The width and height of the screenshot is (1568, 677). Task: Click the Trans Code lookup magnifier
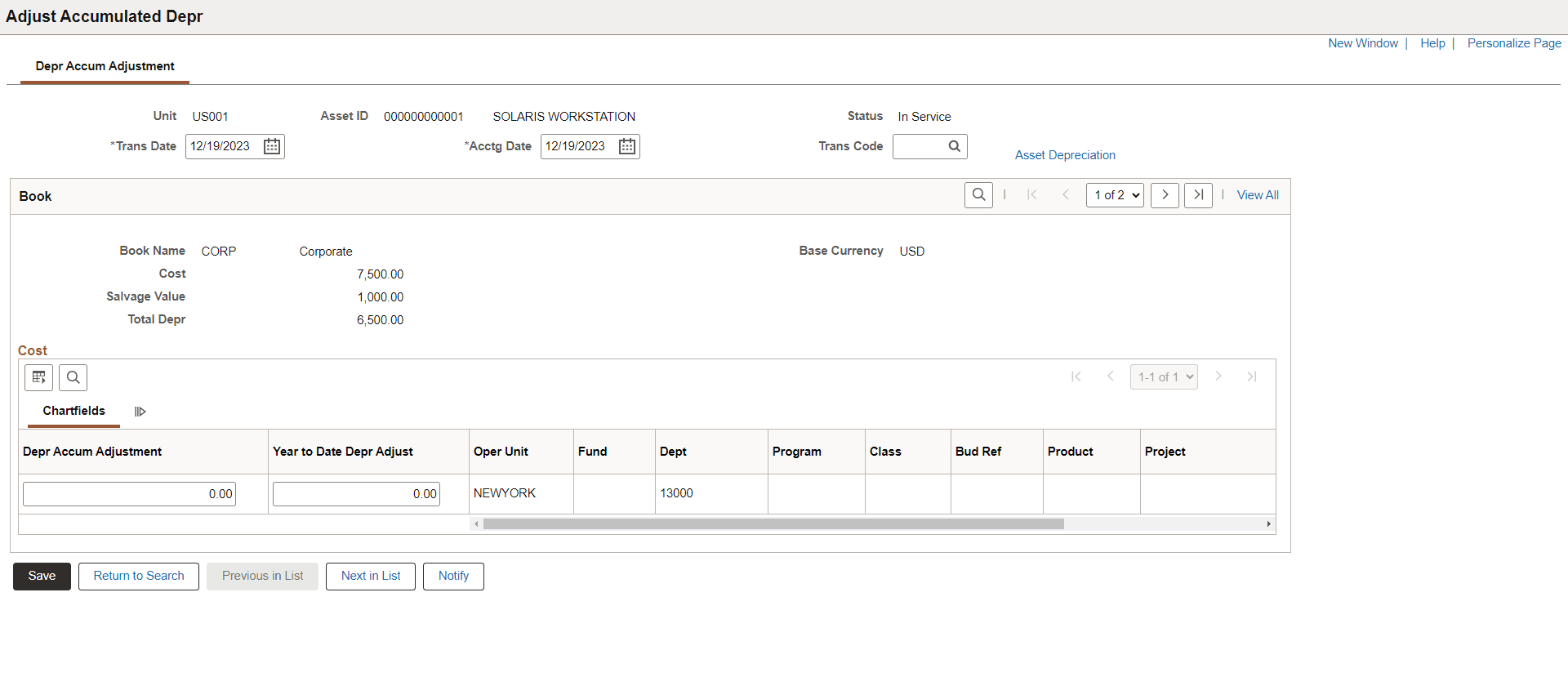coord(954,146)
